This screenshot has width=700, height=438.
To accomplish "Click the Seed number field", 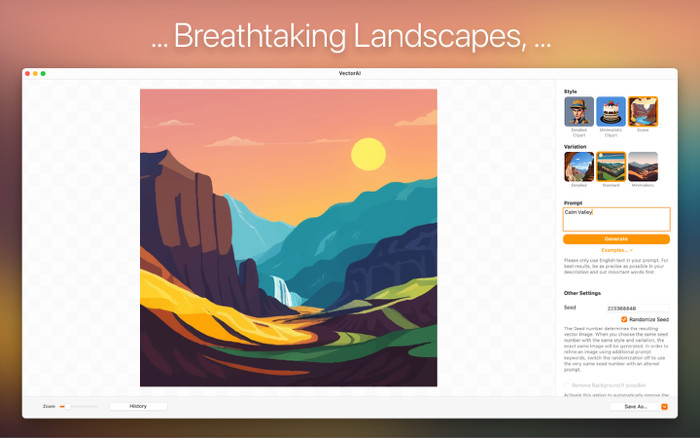I will pyautogui.click(x=638, y=308).
